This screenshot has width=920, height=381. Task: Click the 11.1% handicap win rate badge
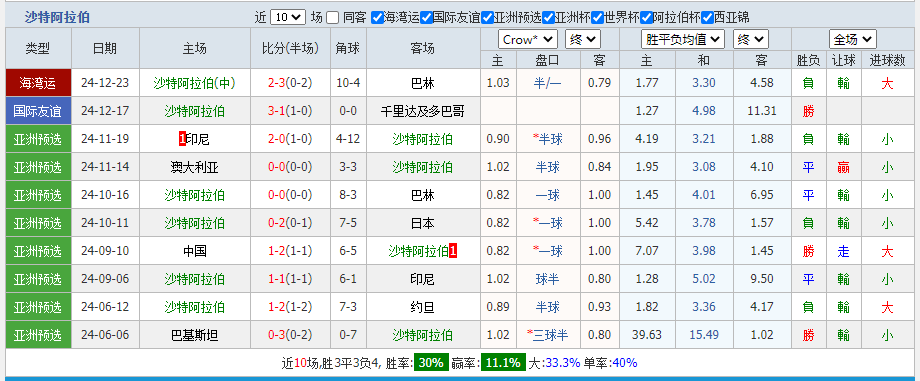pos(503,363)
